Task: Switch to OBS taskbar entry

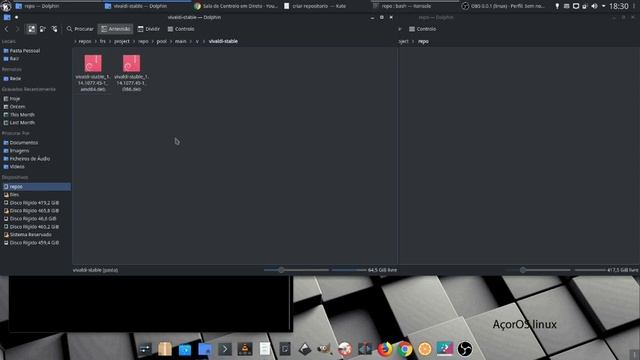Action: (504, 6)
